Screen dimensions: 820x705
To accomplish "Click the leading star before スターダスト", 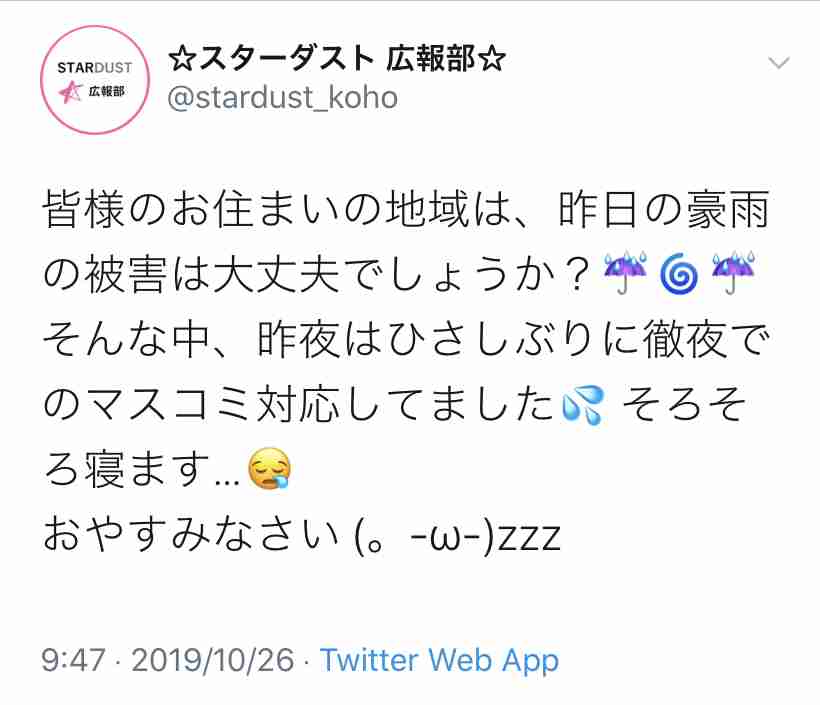I will point(182,59).
